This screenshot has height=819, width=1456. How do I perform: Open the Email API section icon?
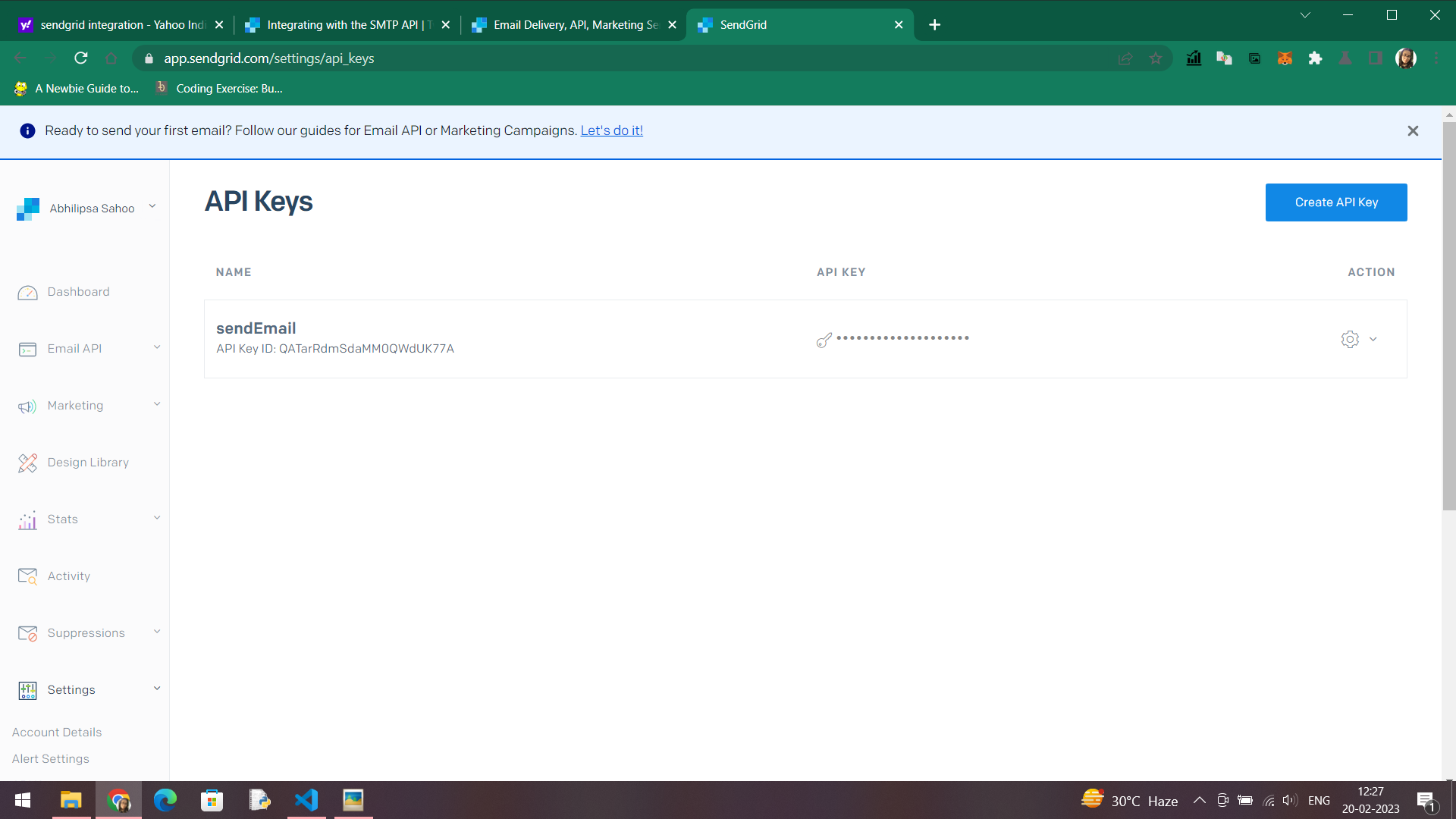point(27,348)
